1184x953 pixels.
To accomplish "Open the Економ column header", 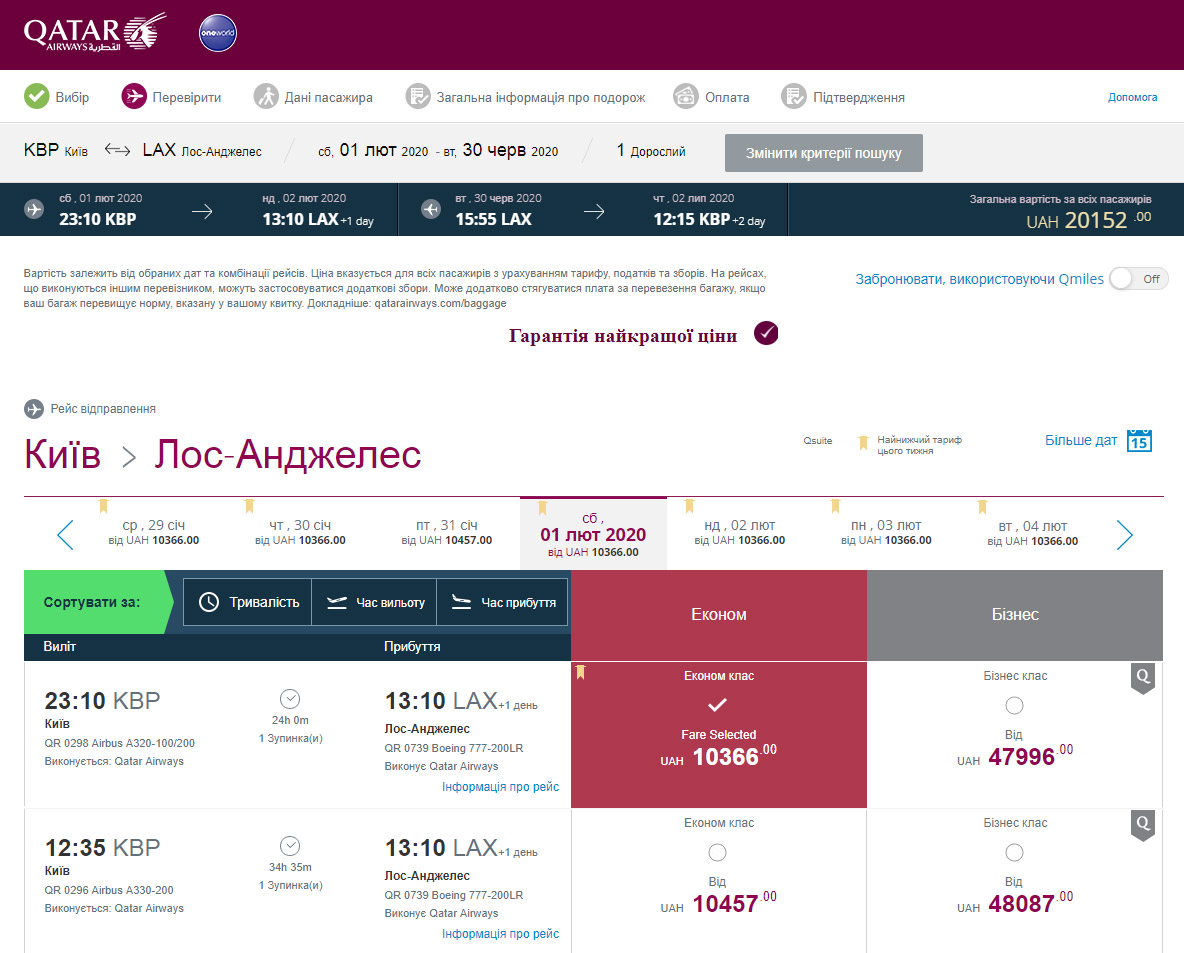I will tap(719, 615).
